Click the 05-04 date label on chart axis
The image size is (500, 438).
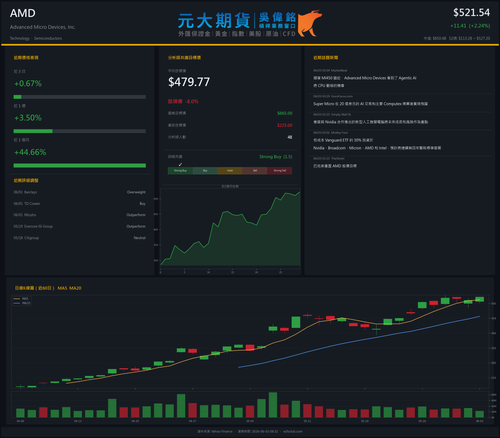250,421
